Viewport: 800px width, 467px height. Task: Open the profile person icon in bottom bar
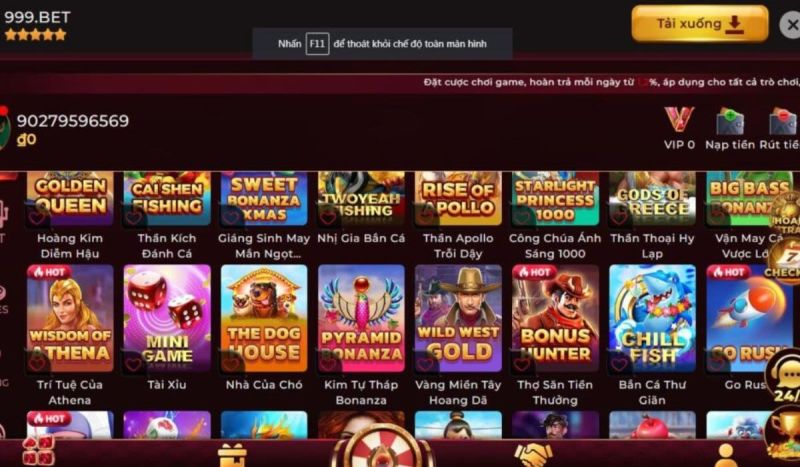725,455
